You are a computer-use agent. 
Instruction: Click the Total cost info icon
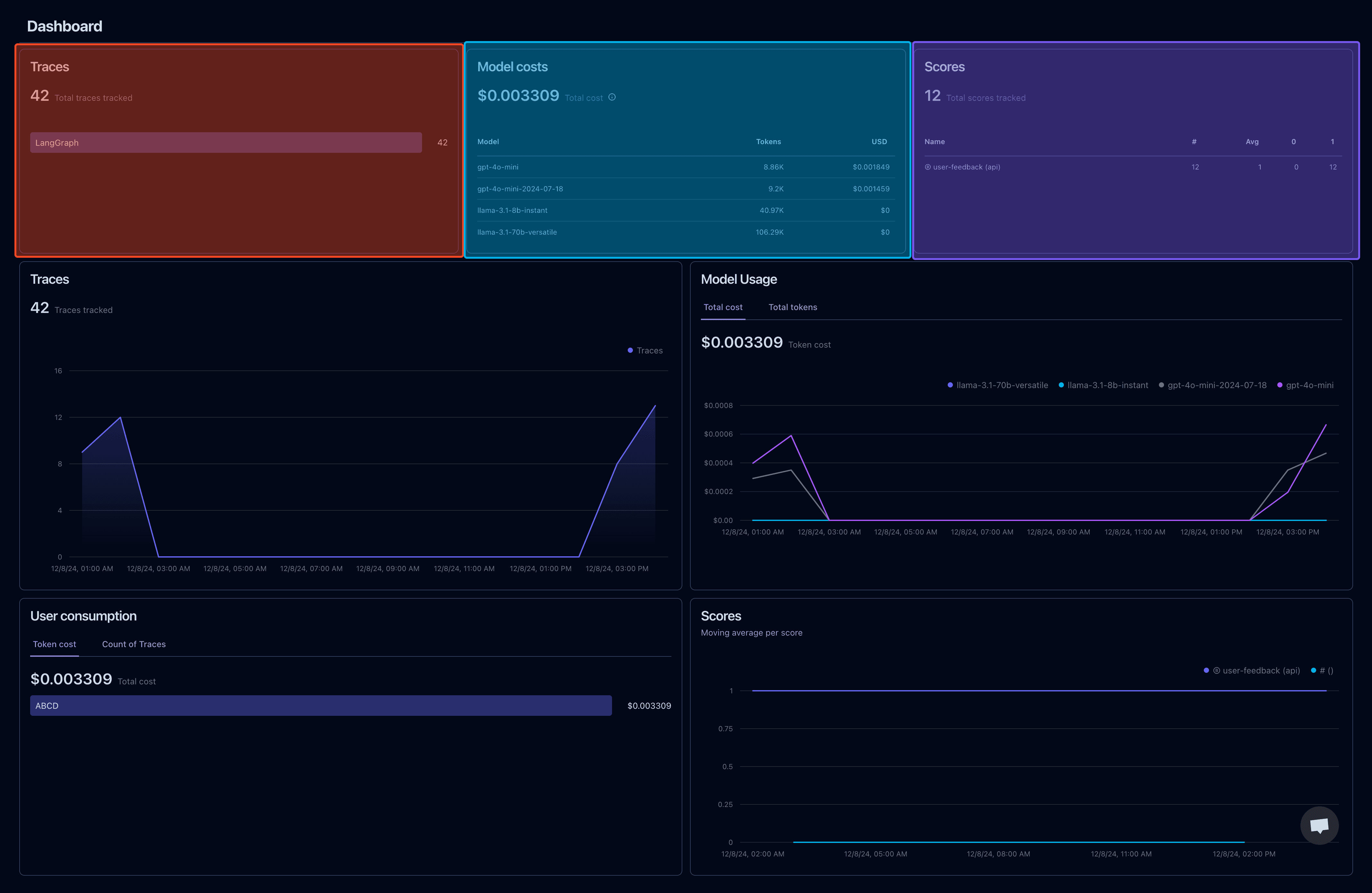612,98
